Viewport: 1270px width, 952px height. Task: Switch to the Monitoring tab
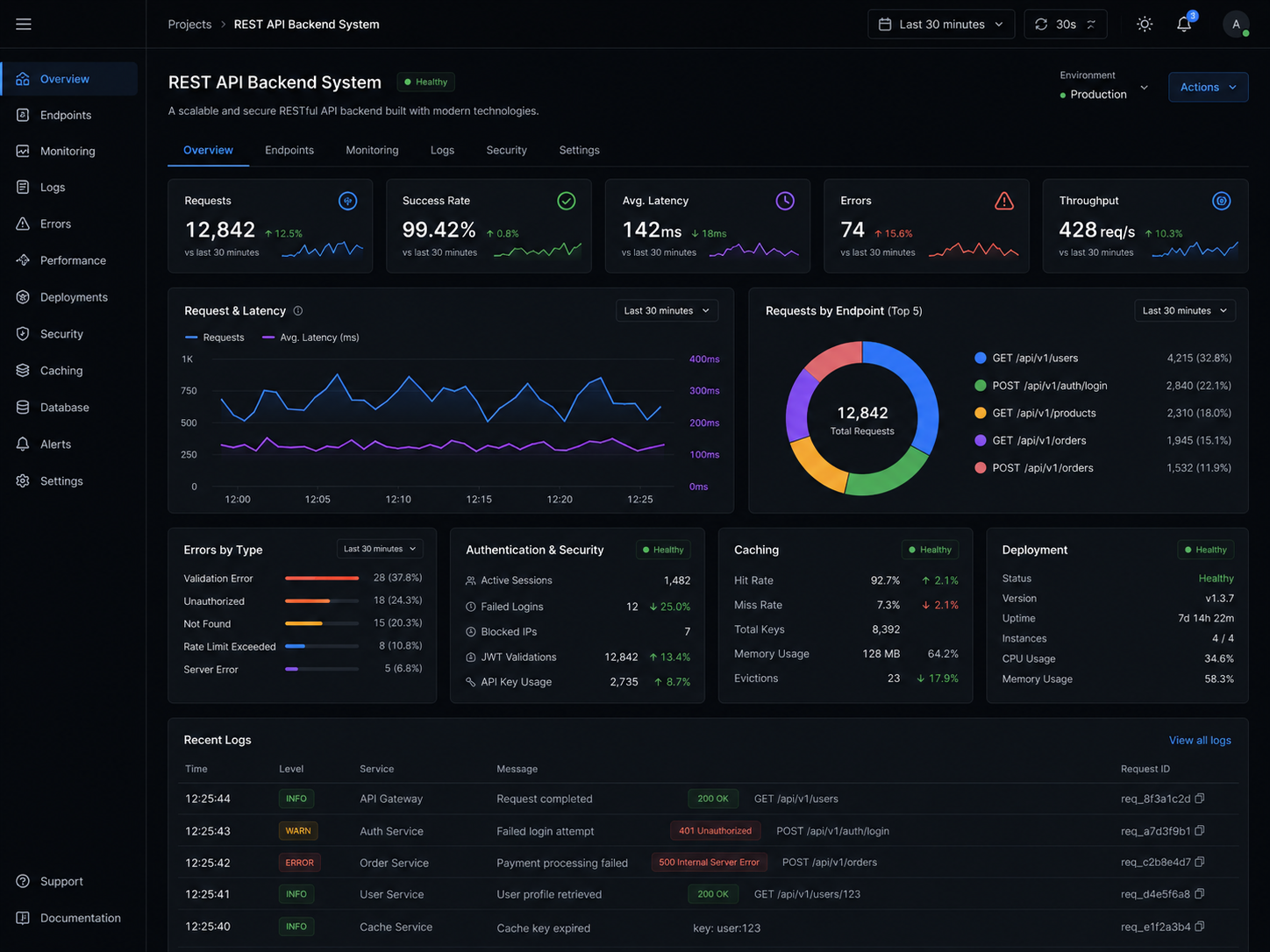[x=372, y=151]
